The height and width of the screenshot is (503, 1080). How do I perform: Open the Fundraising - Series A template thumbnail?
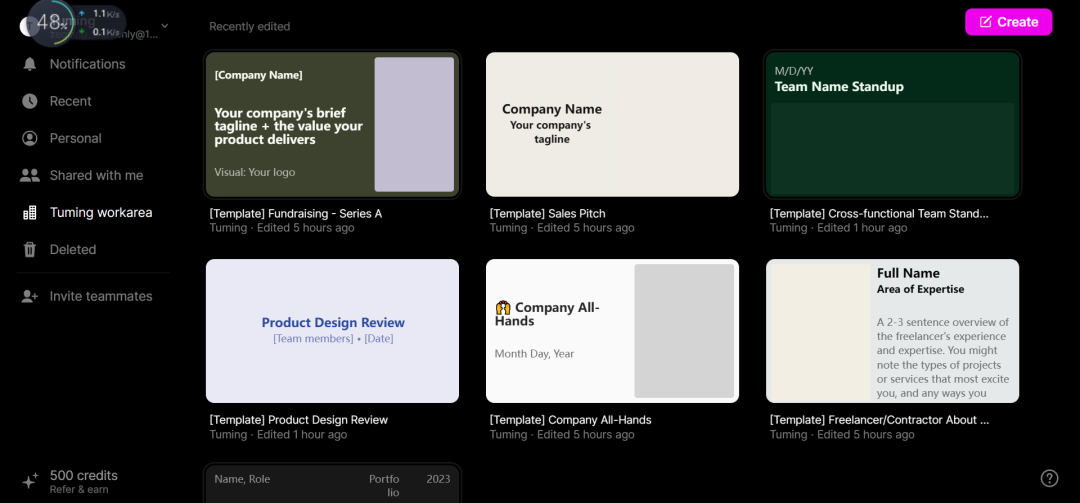pos(332,124)
